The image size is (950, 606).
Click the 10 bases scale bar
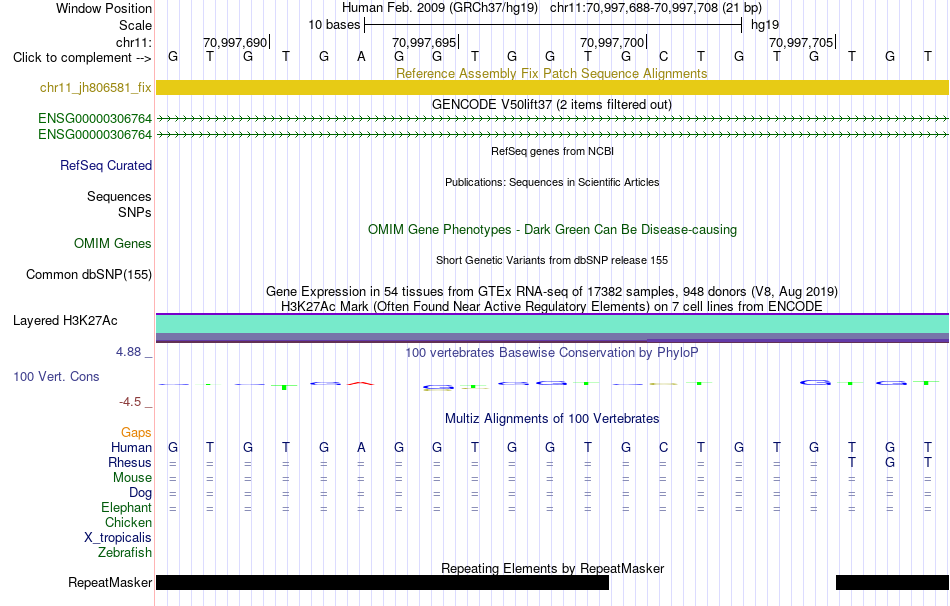(553, 25)
